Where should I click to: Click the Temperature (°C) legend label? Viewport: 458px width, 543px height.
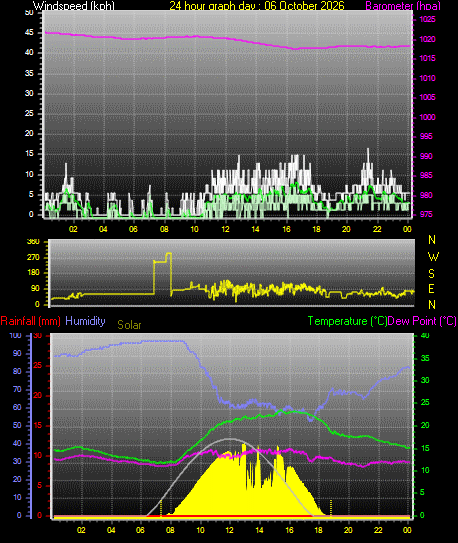[347, 321]
